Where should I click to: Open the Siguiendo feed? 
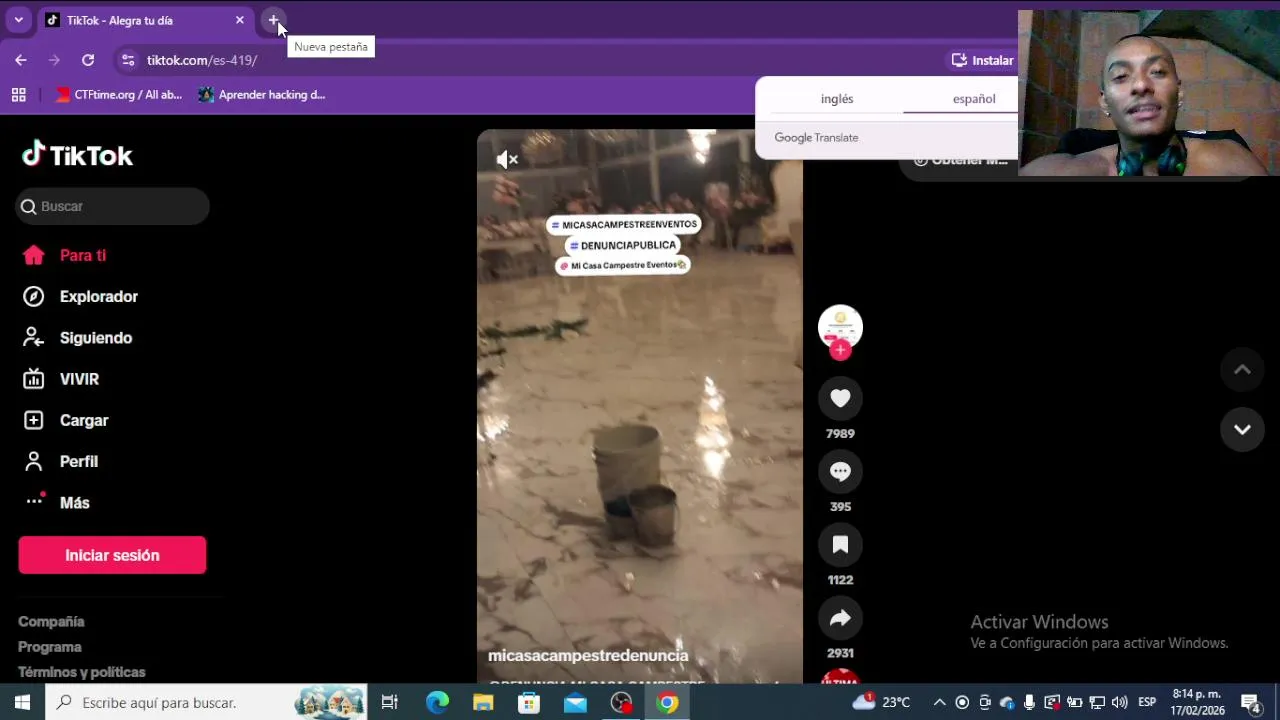click(78, 338)
